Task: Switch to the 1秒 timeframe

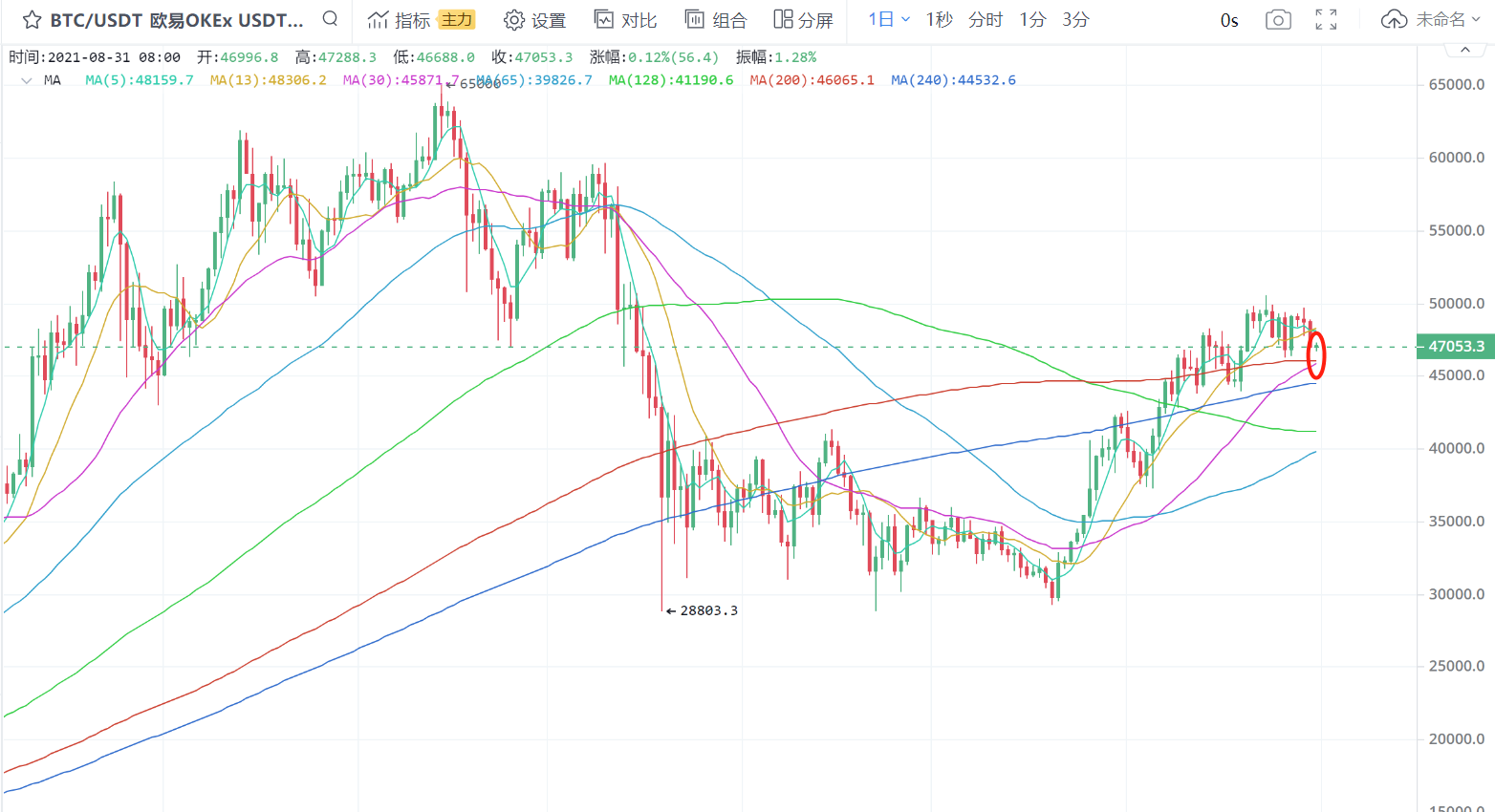Action: click(x=939, y=19)
